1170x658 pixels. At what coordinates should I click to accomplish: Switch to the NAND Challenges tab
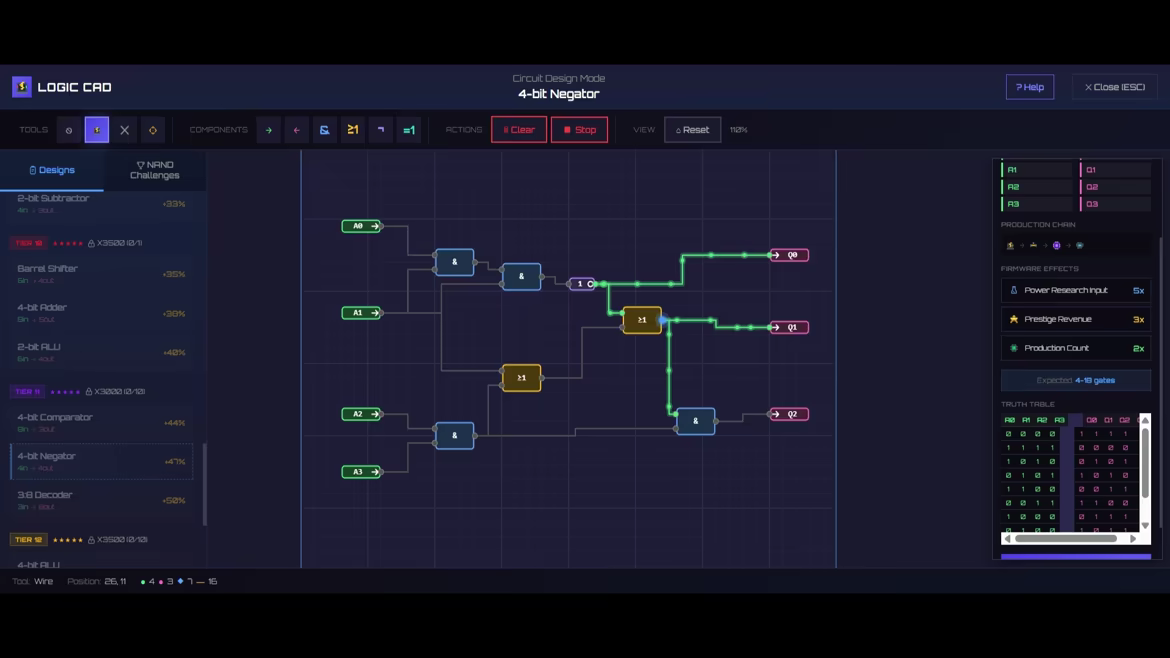pos(154,170)
